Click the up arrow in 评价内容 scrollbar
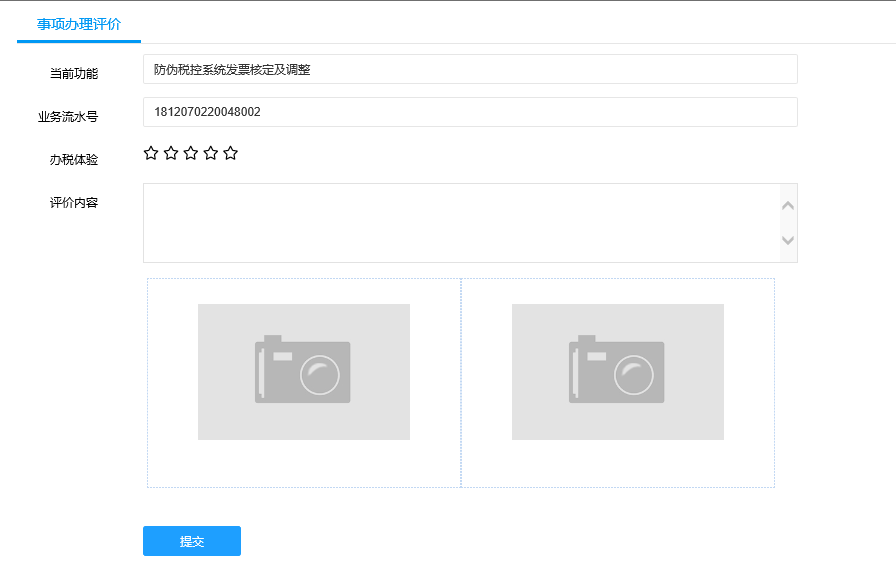896x576 pixels. click(x=788, y=205)
